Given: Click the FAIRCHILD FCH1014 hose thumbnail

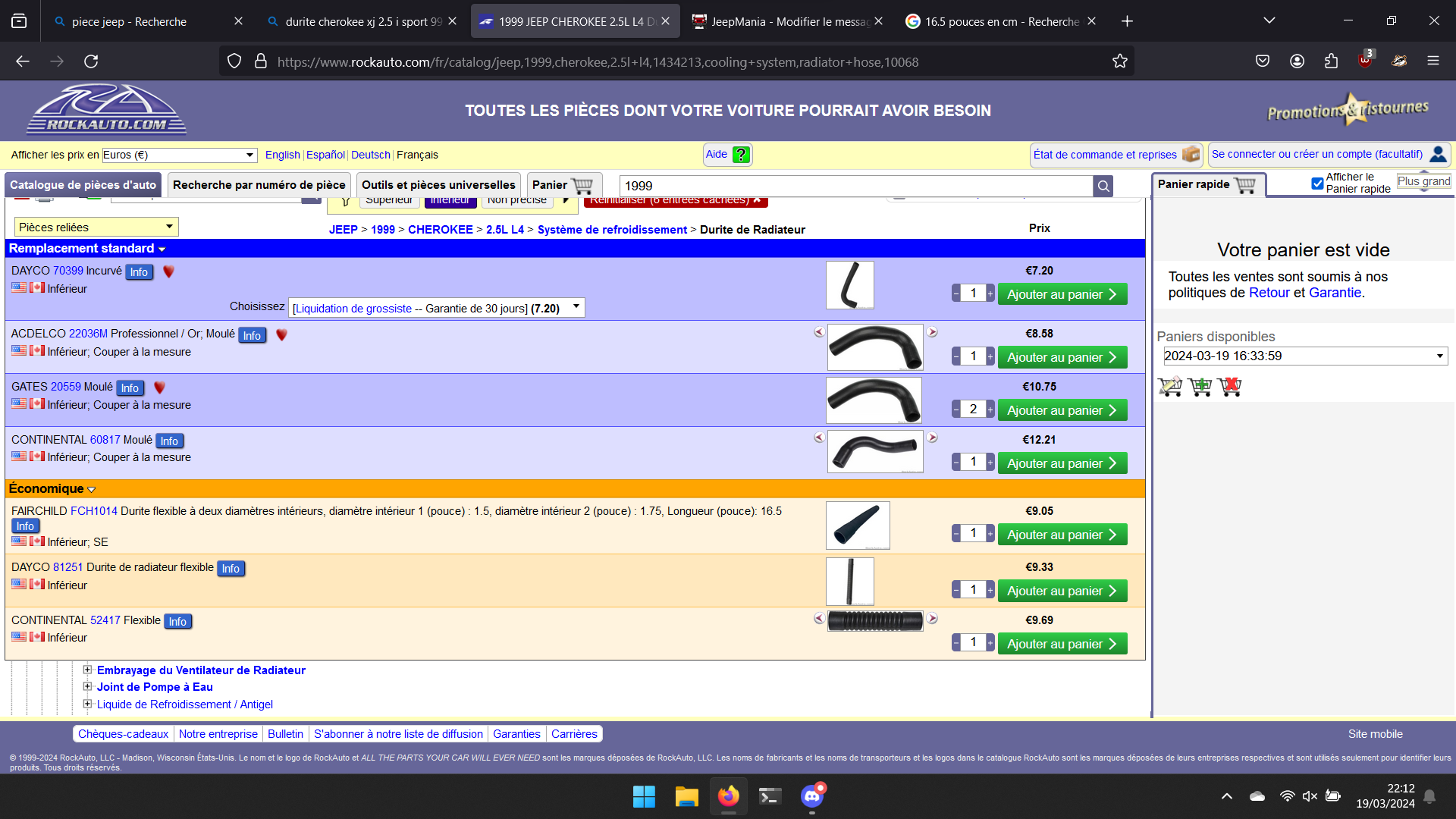Looking at the screenshot, I should coord(858,526).
